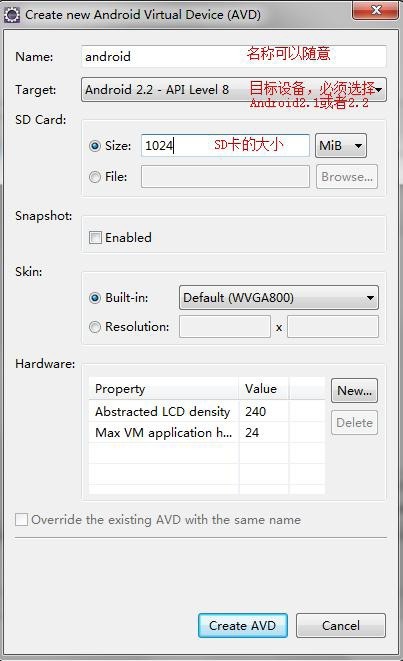Click the value 24 cell
This screenshot has height=661, width=403.
point(264,432)
